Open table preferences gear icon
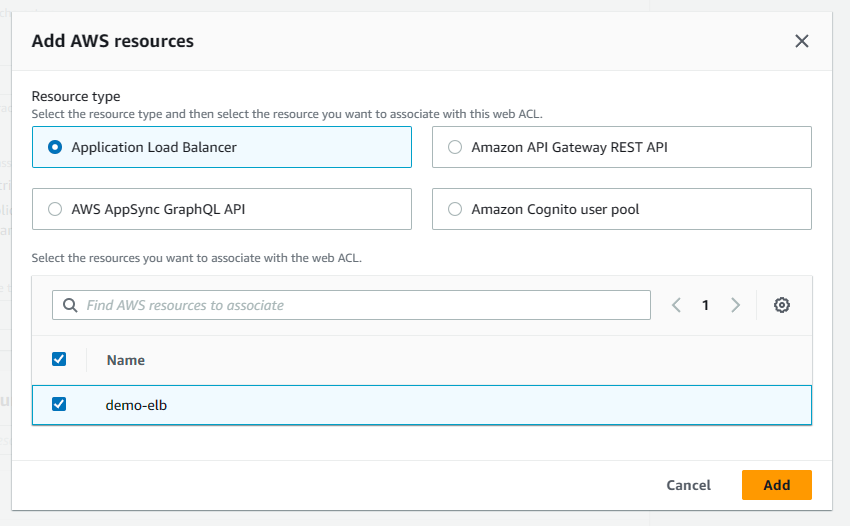 782,305
